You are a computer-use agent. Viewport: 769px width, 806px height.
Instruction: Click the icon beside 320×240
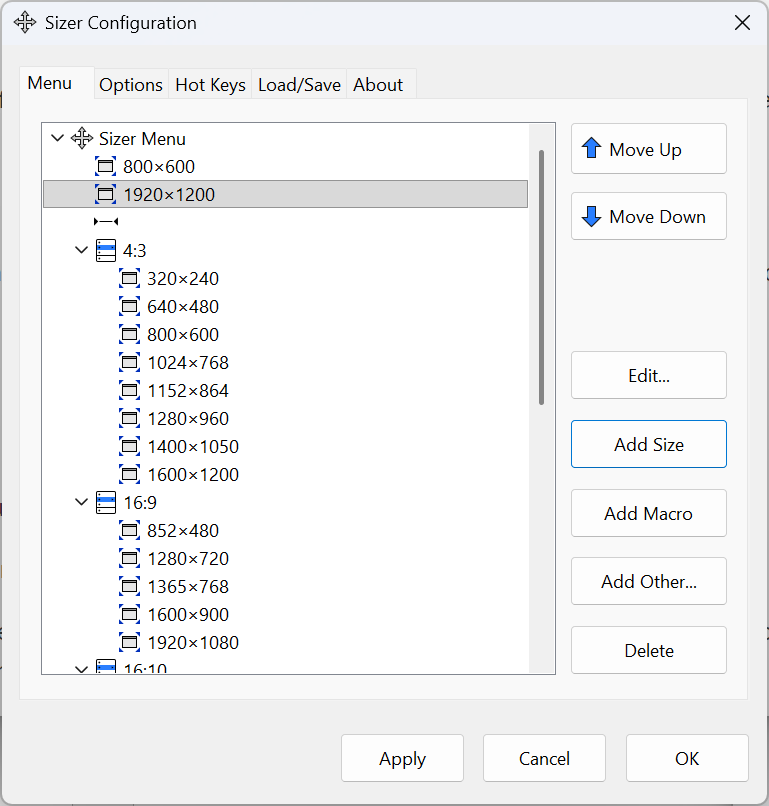pos(130,279)
